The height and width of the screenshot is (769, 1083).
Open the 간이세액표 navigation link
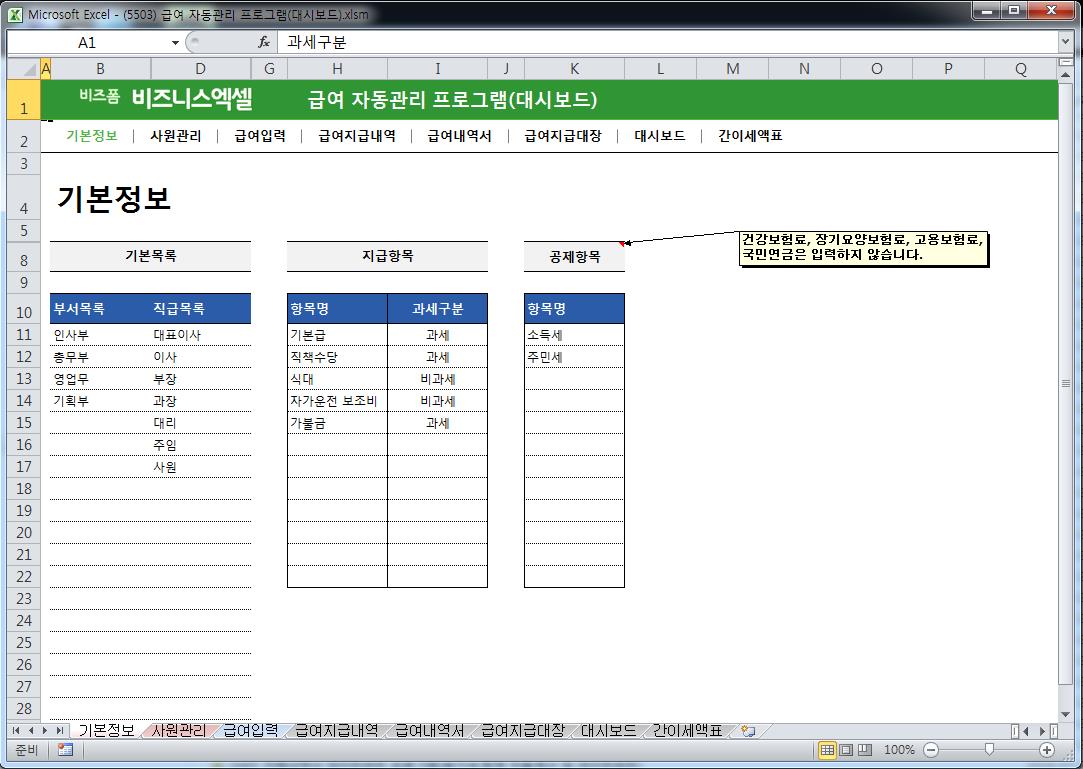point(750,136)
